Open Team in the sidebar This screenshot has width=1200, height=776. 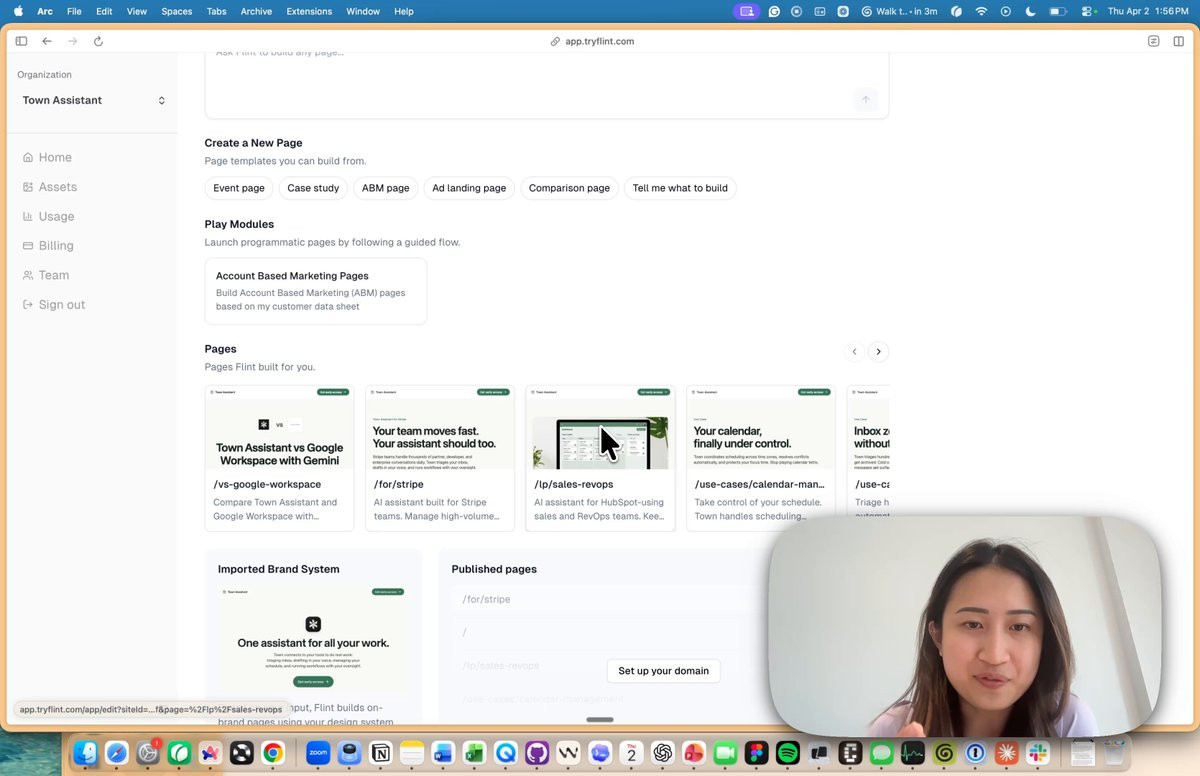click(x=46, y=275)
